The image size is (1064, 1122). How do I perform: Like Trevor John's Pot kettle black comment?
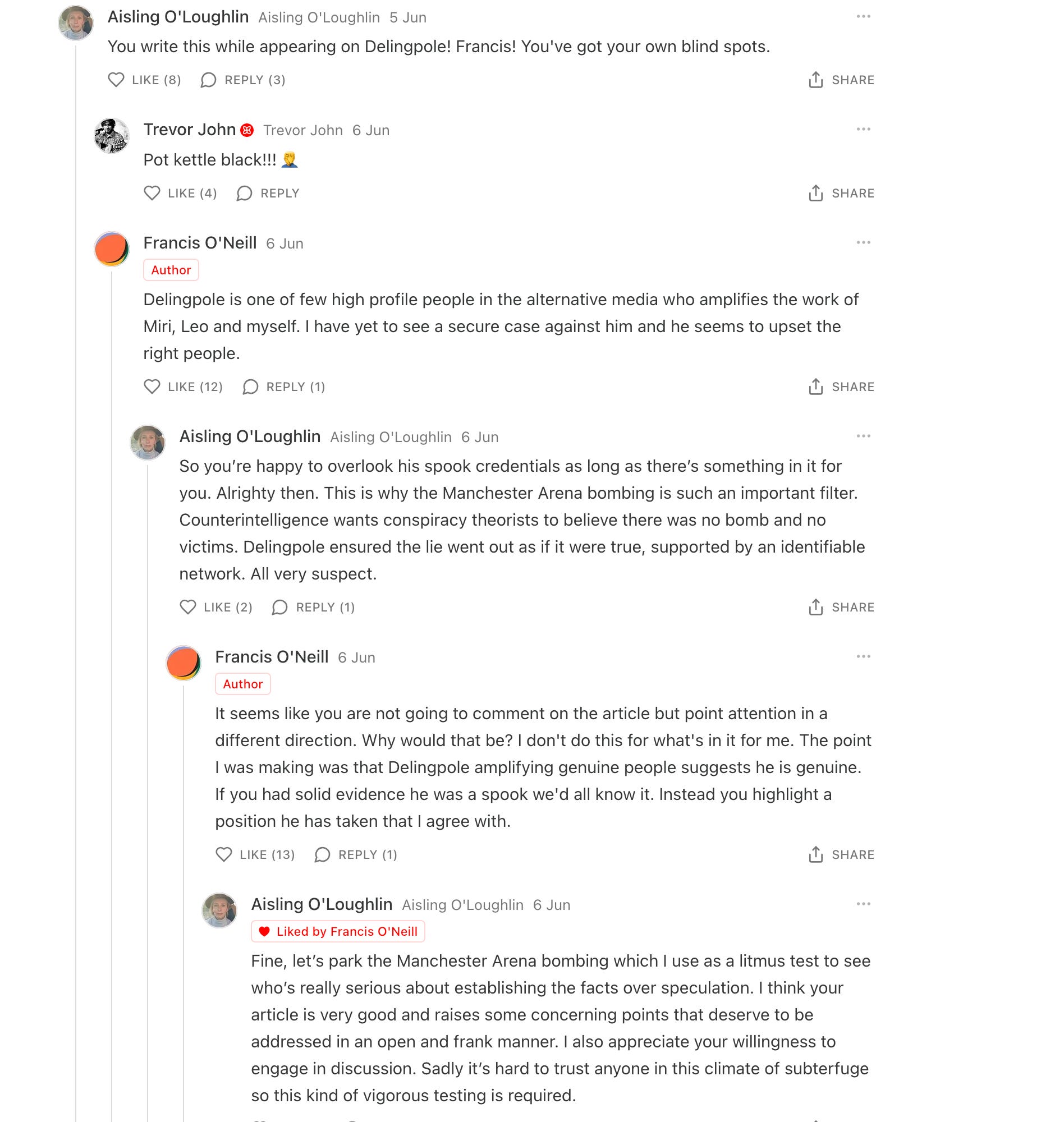point(180,194)
